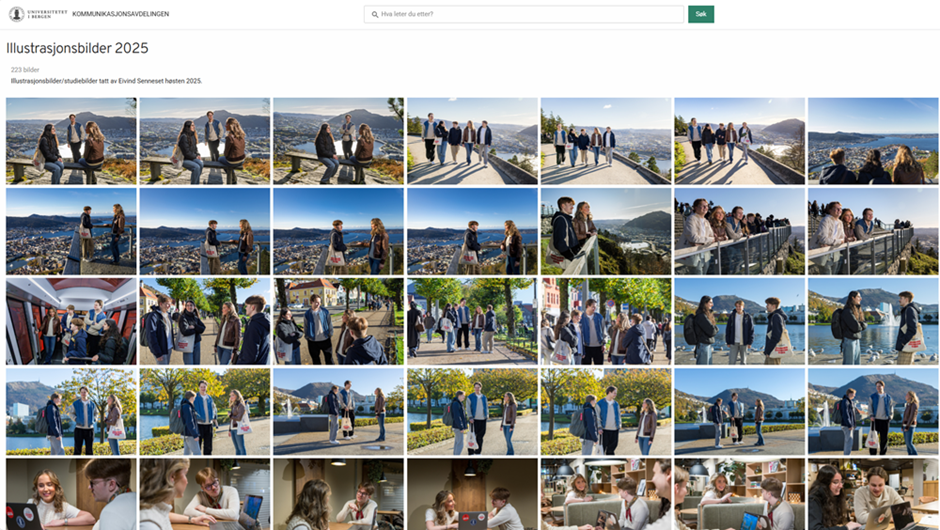Open first photo of group at viewpoint railing

click(739, 231)
